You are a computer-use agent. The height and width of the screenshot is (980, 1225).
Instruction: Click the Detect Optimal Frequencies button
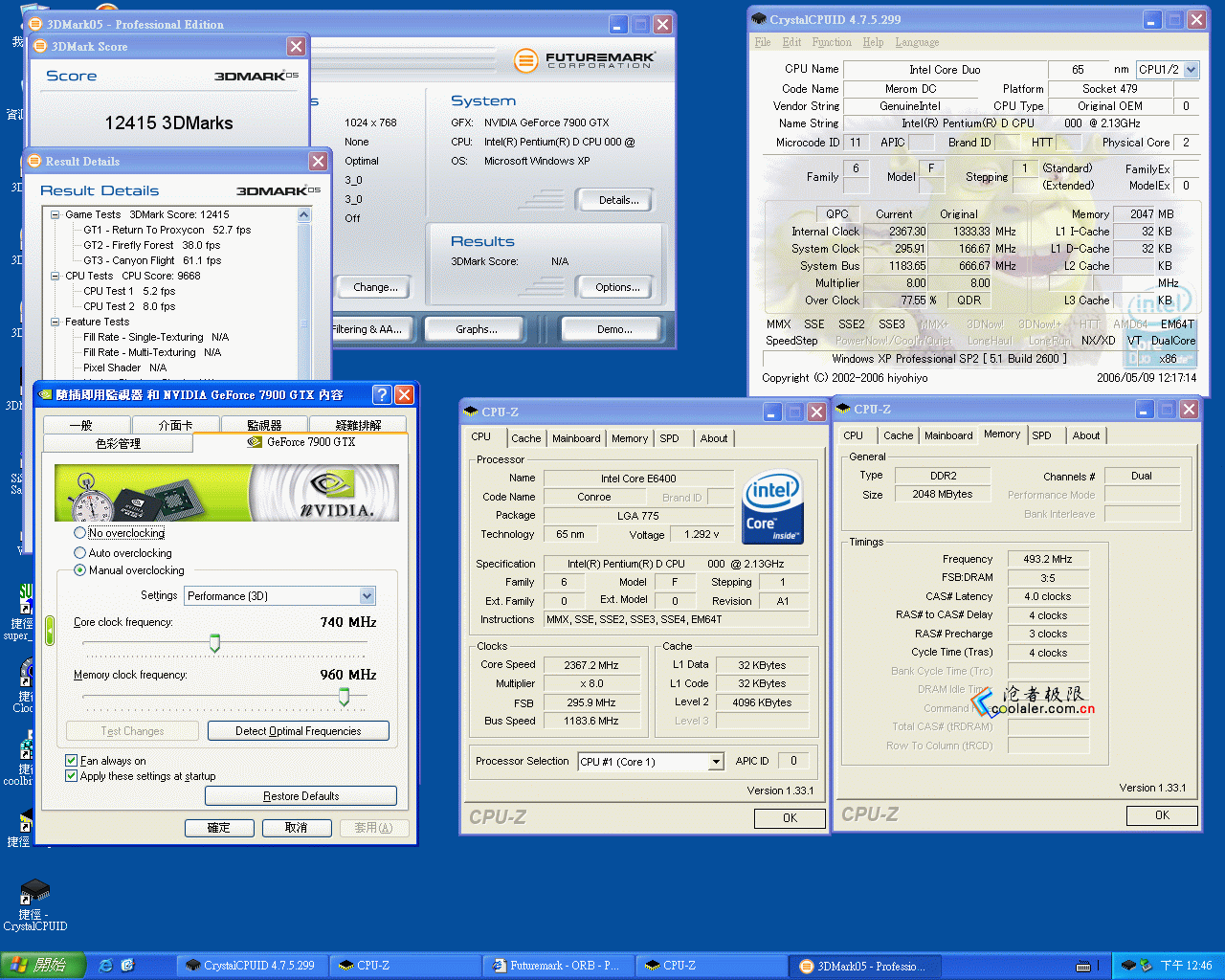pyautogui.click(x=298, y=731)
